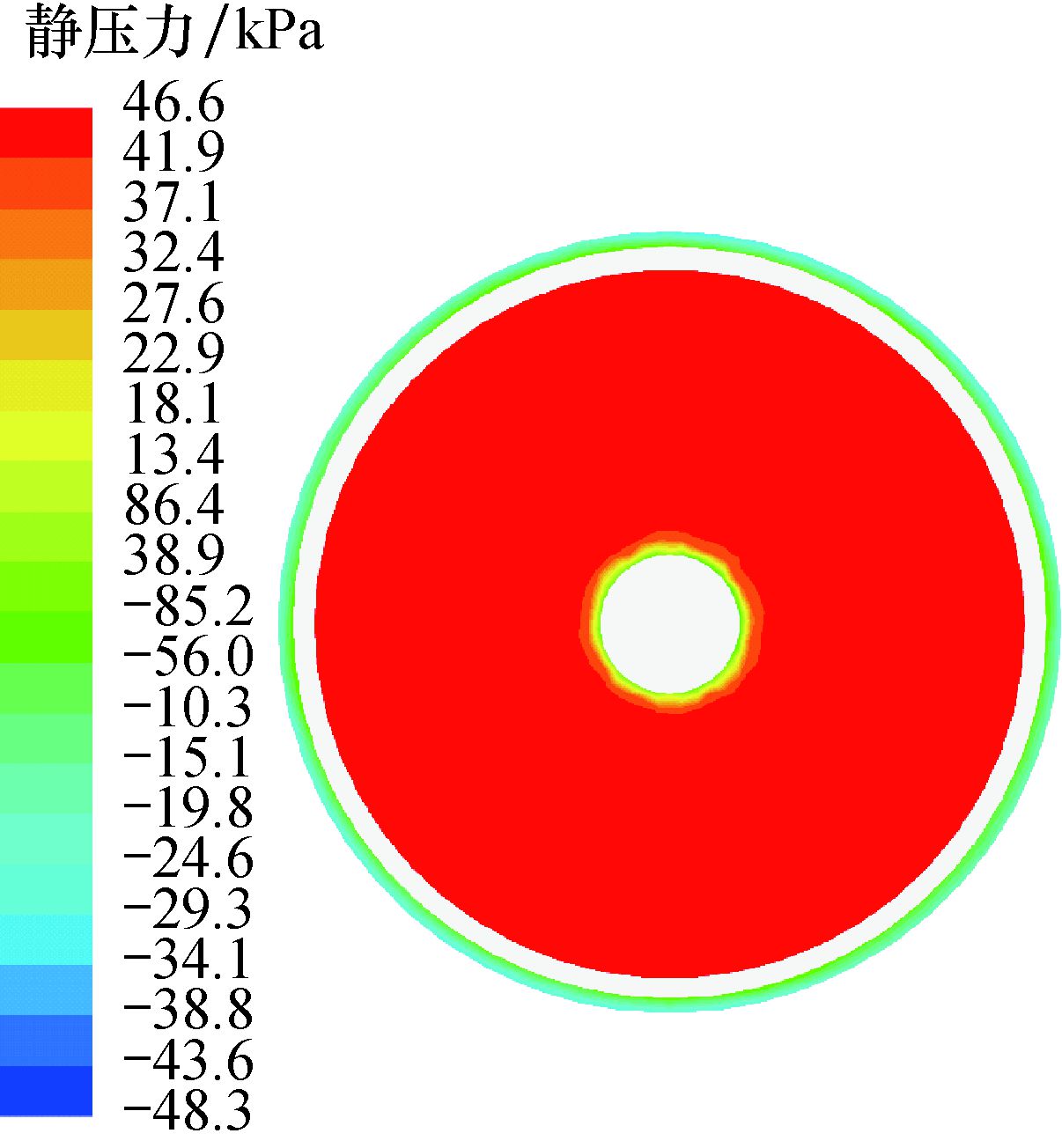Pick the cyan legend band beside -34.1
Screen dimensions: 1062x1148
[46, 939]
